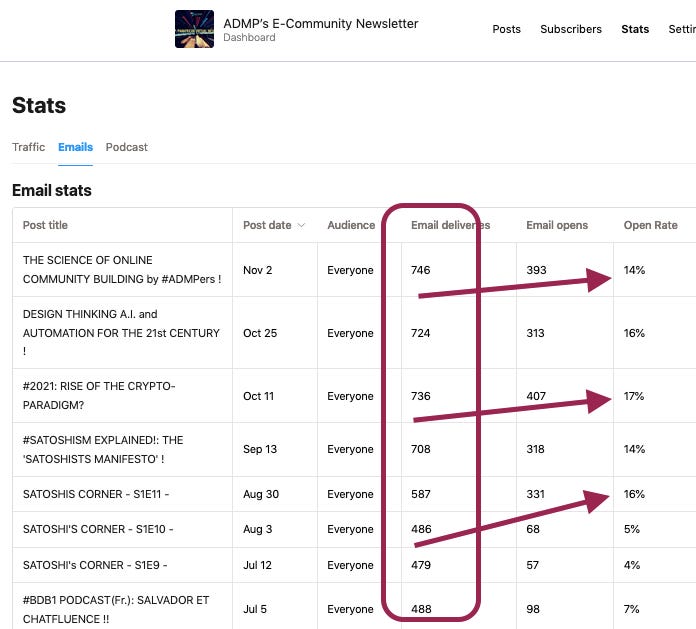Viewport: 696px width, 629px height.
Task: Select the 'Jul 12' post date cell
Action: [x=257, y=565]
